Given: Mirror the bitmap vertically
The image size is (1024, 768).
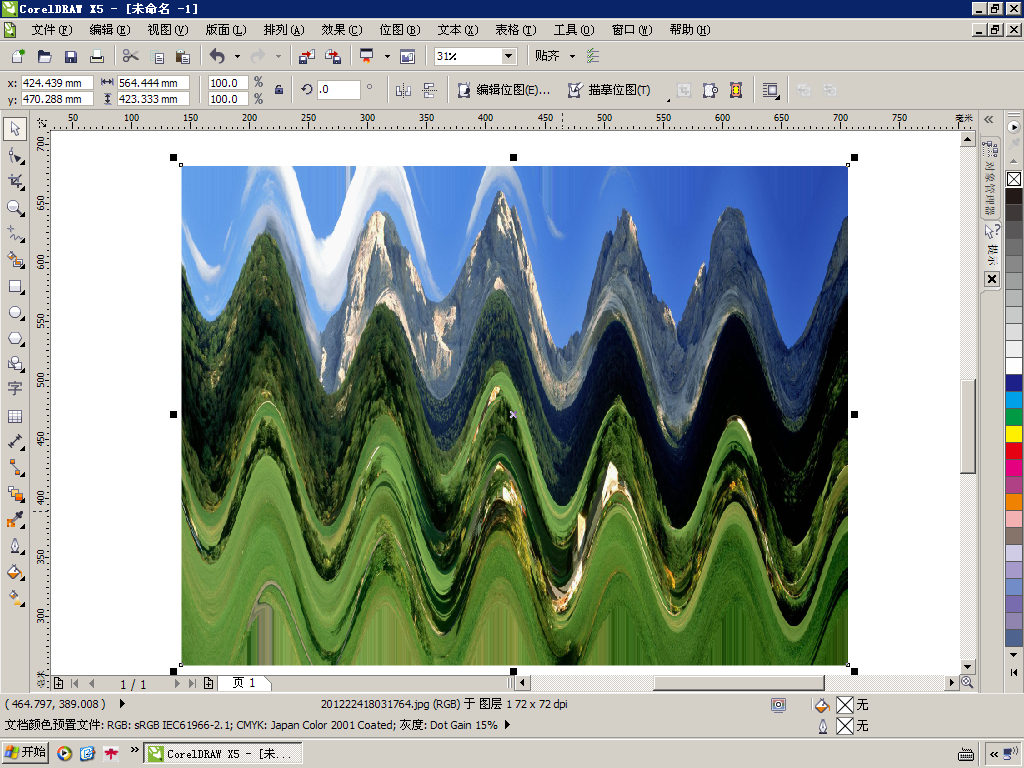Looking at the screenshot, I should [429, 90].
